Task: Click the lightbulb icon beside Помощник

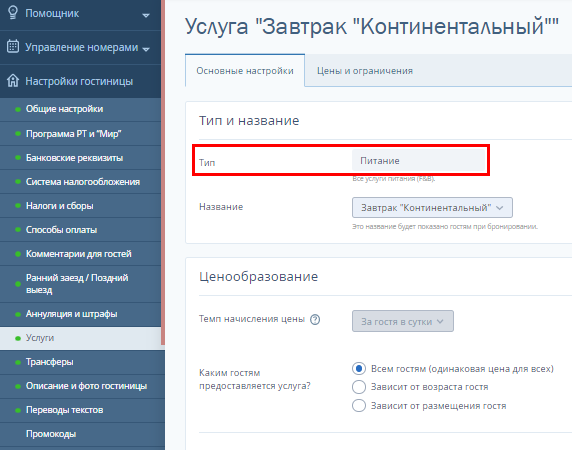Action: pyautogui.click(x=13, y=12)
